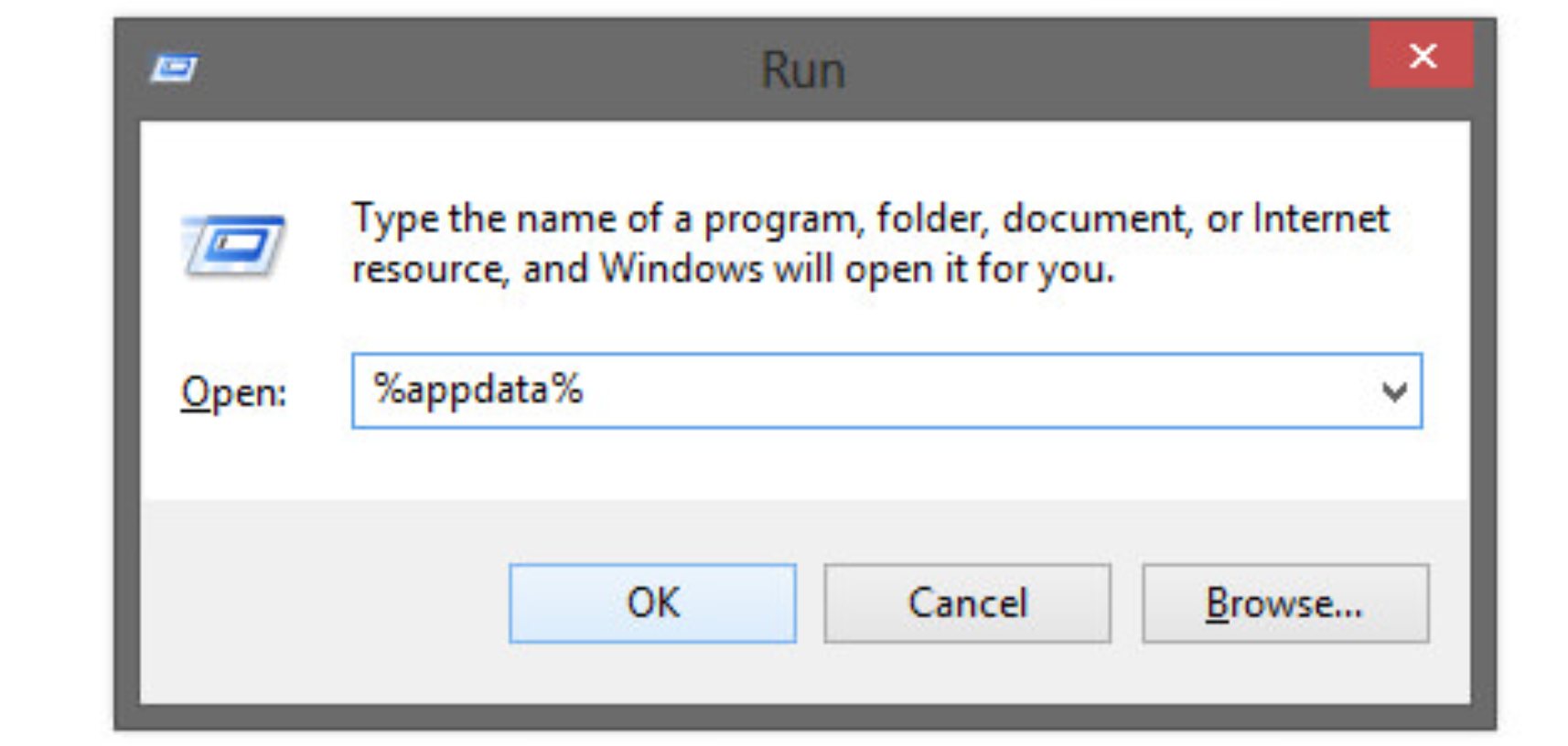Open the Browse... file picker
This screenshot has height=746, width=1568.
(x=1284, y=603)
